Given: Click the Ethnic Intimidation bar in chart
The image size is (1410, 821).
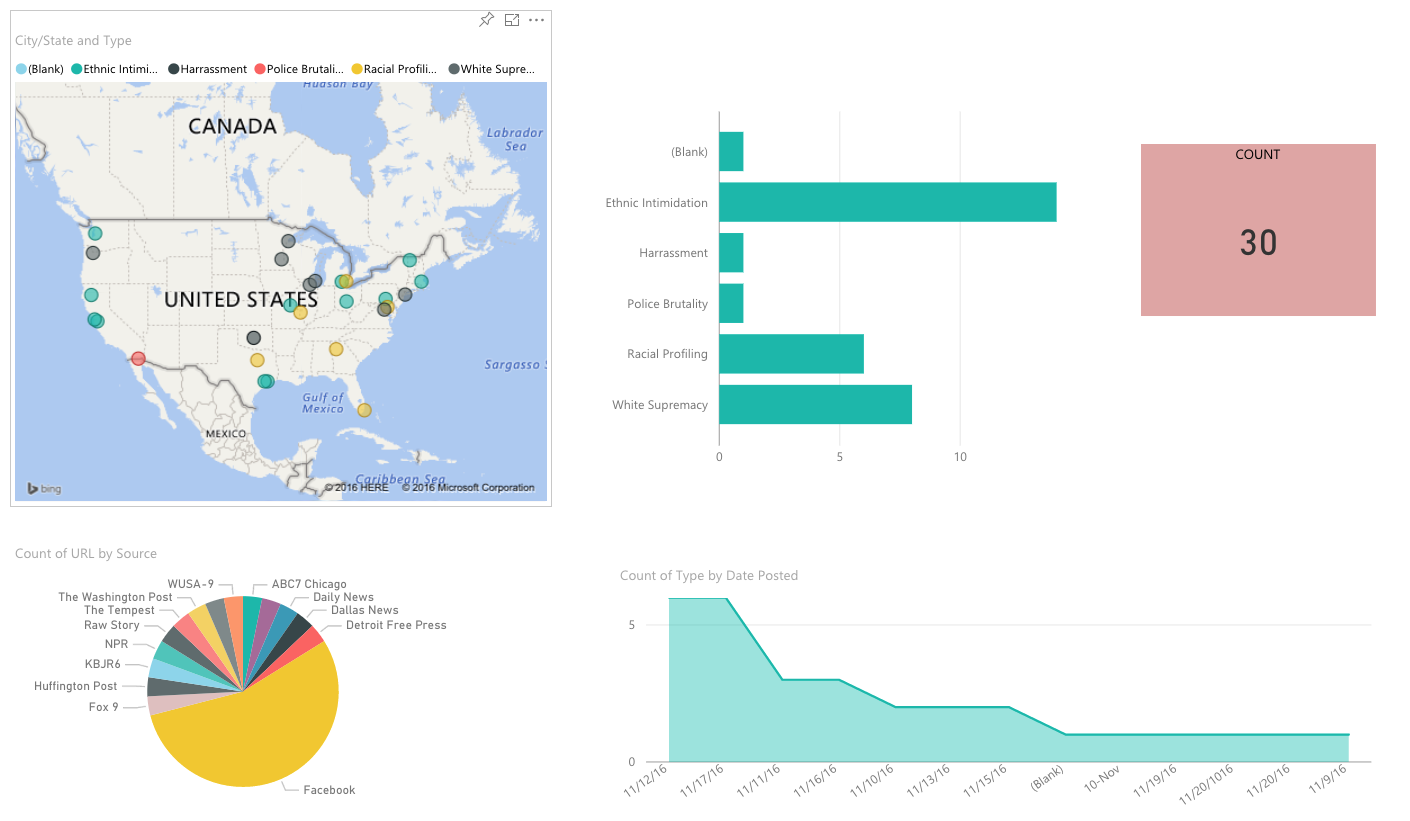Looking at the screenshot, I should (887, 202).
